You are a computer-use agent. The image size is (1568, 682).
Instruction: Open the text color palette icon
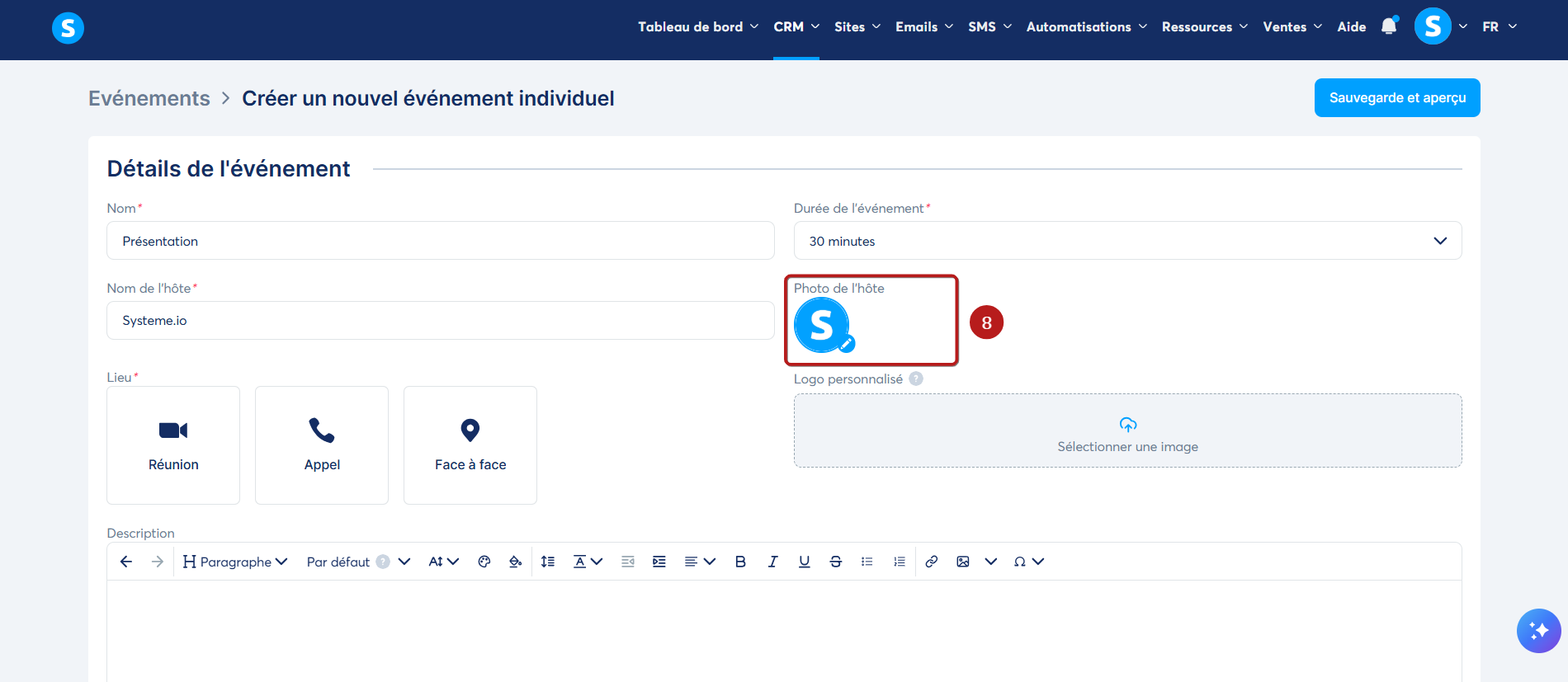click(484, 562)
